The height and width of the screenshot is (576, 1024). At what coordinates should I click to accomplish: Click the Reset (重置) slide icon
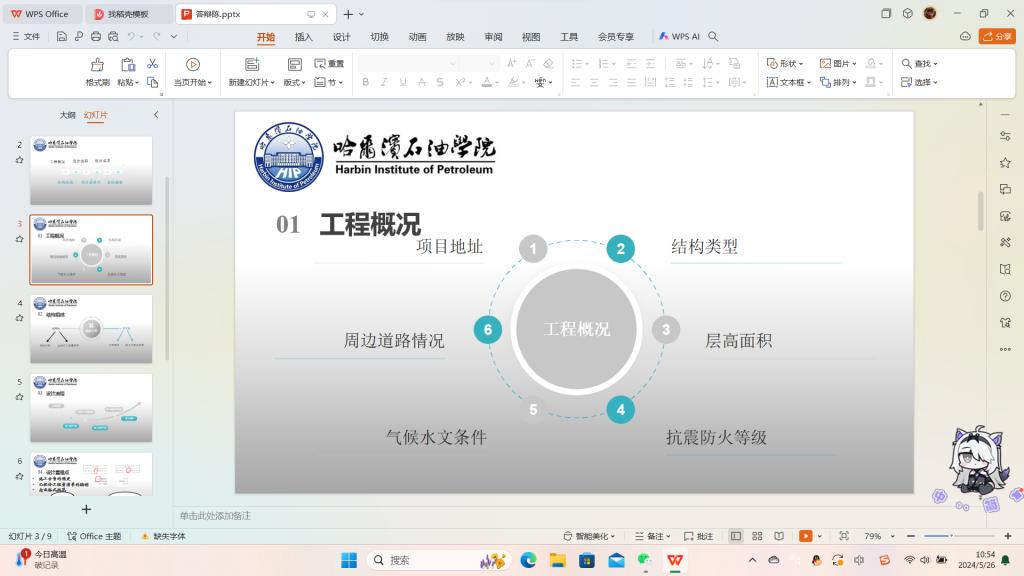coord(320,63)
